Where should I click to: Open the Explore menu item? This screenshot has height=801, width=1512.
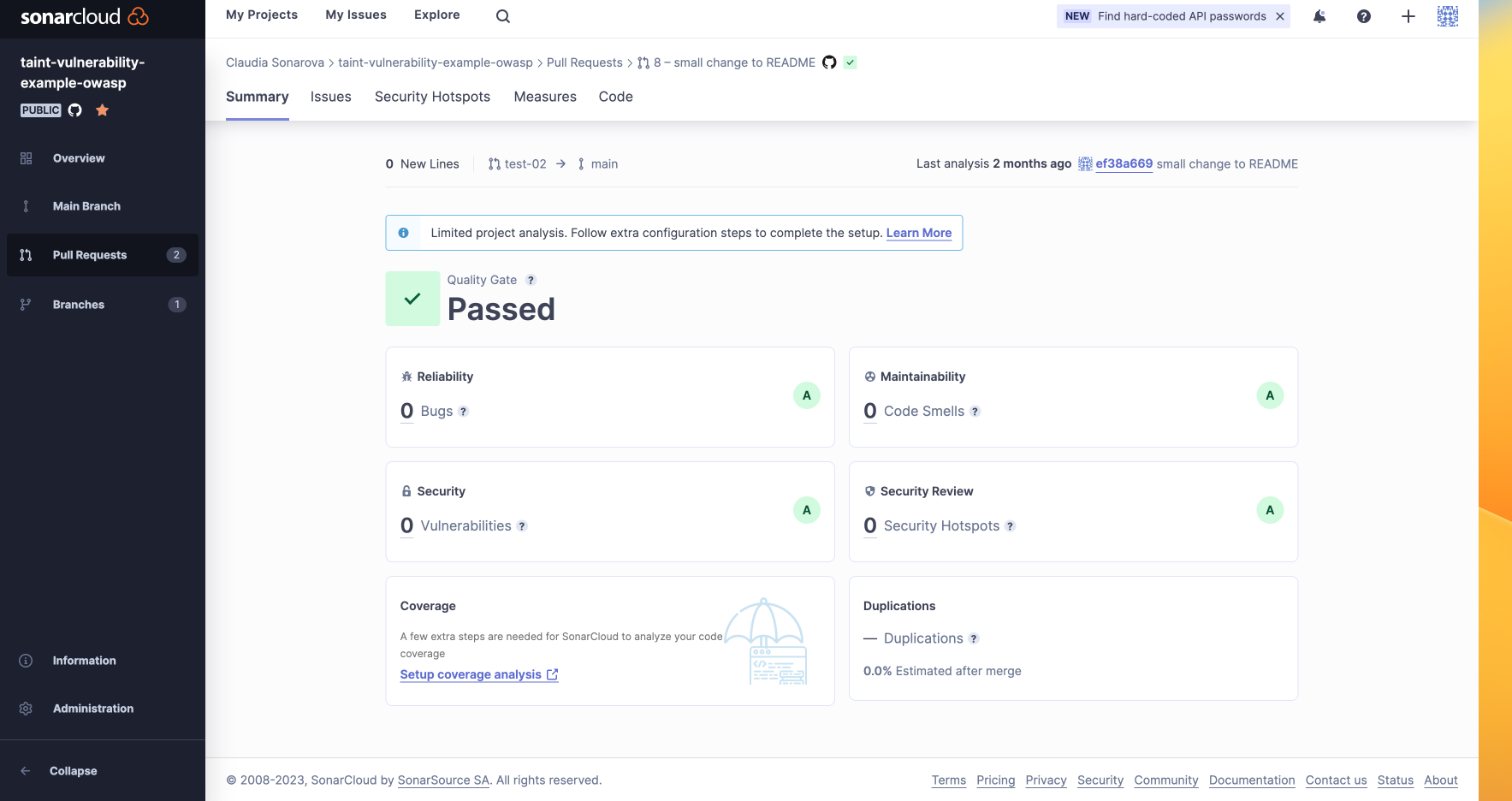[x=437, y=15]
